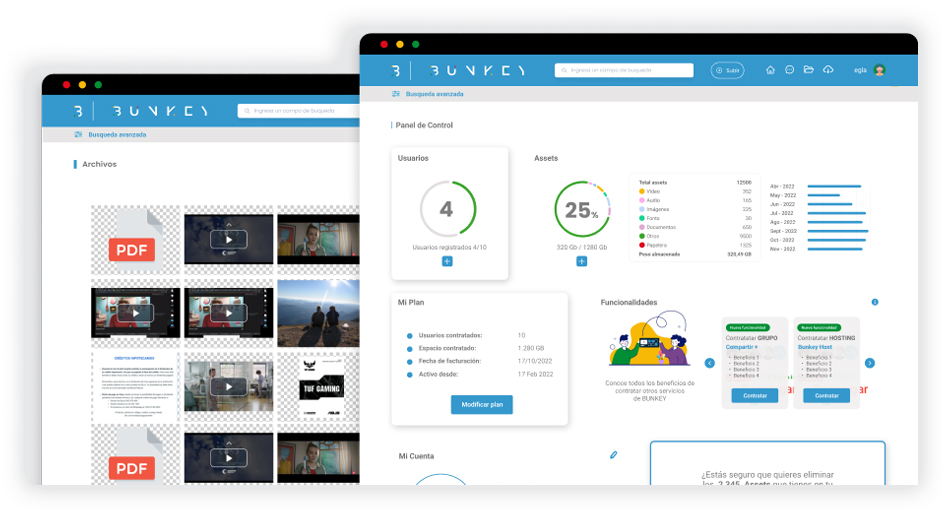Viewport: 952px width, 528px height.
Task: Click the cloud upload icon
Action: point(828,70)
